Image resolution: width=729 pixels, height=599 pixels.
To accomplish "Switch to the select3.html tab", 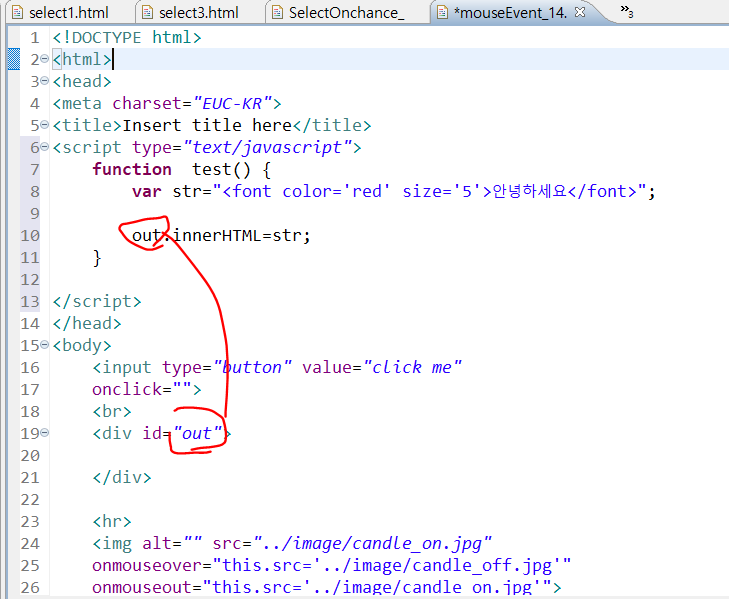I will (199, 13).
